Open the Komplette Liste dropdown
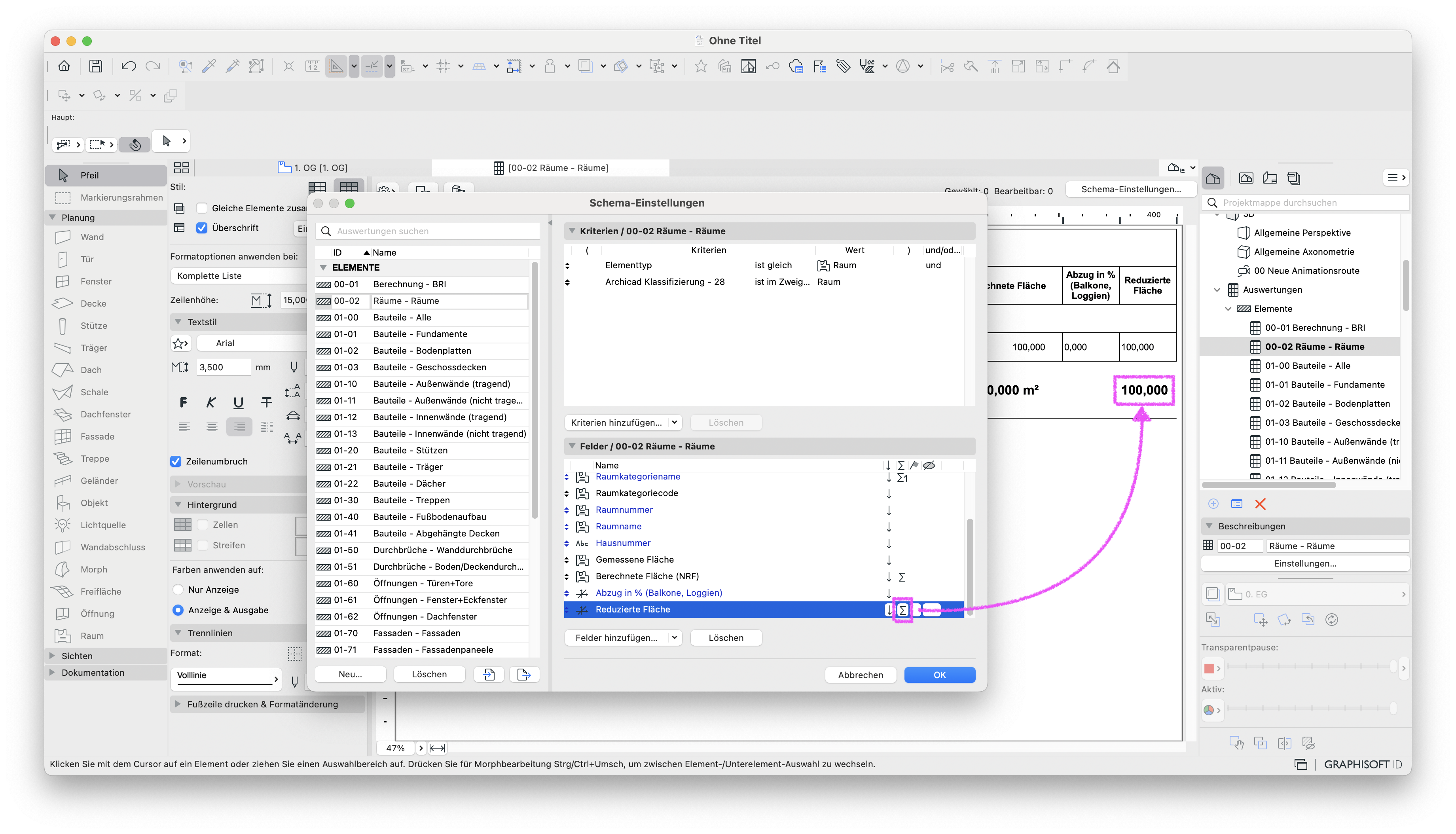The image size is (1456, 834). pos(239,276)
